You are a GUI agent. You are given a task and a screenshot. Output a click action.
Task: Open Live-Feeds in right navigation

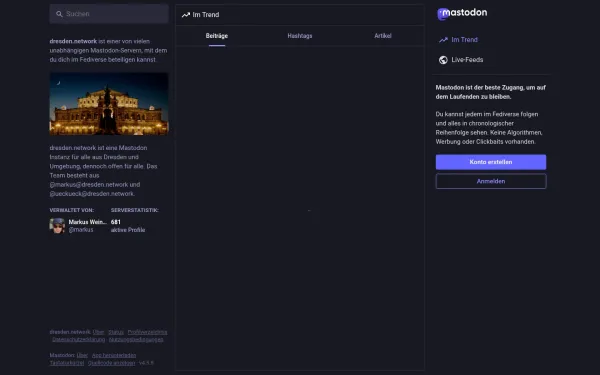pos(461,60)
